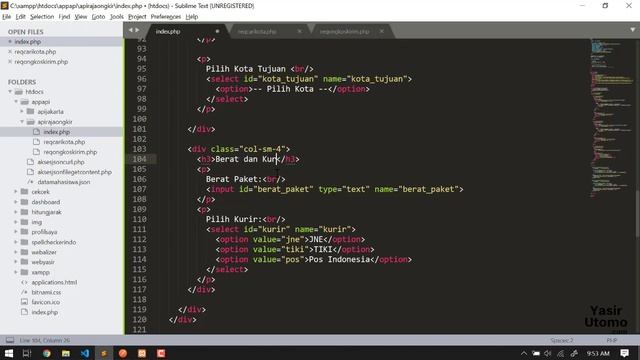Open the View menu
Screen dimensions: 640x360
point(81,17)
